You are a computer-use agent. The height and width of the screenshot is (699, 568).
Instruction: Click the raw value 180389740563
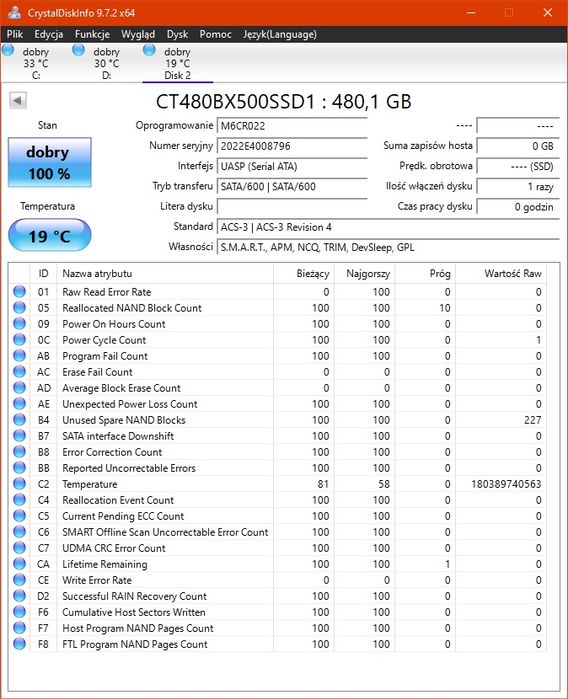506,484
